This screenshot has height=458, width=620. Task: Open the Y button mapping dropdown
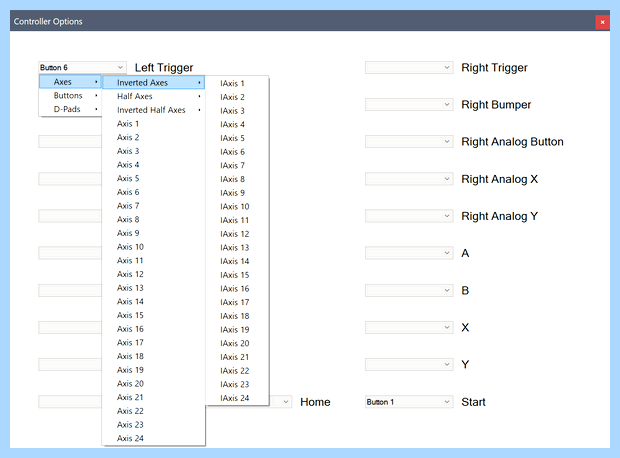click(409, 364)
